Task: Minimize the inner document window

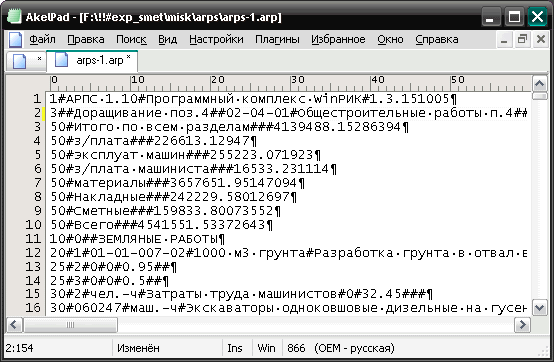Action: 504,39
